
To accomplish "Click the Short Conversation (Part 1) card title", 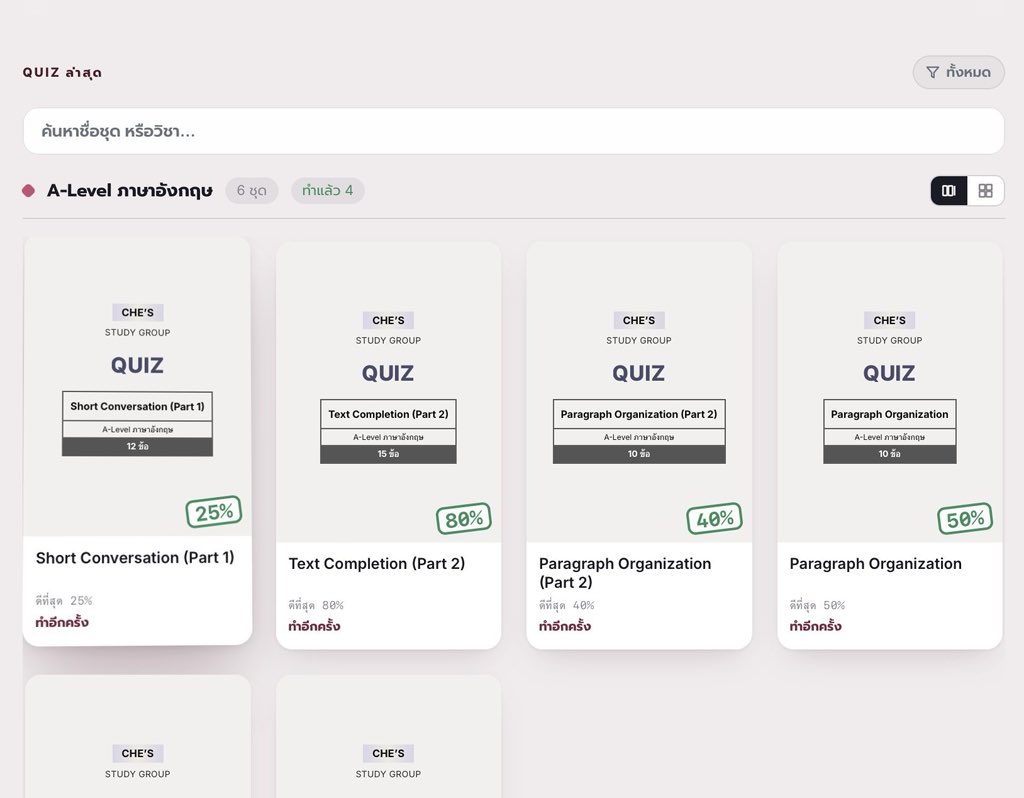I will click(135, 558).
